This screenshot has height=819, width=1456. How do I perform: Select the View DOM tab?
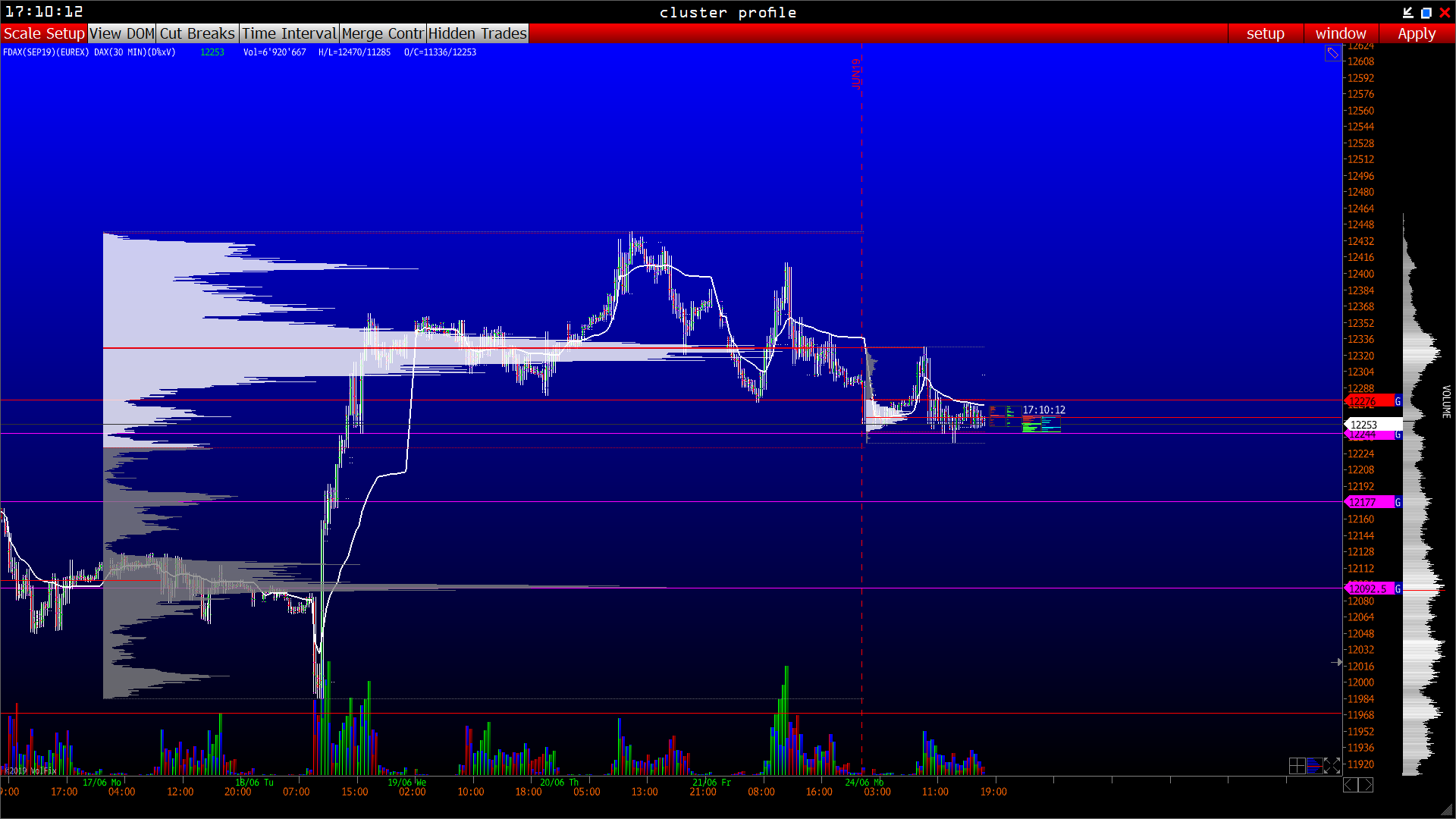pyautogui.click(x=122, y=33)
